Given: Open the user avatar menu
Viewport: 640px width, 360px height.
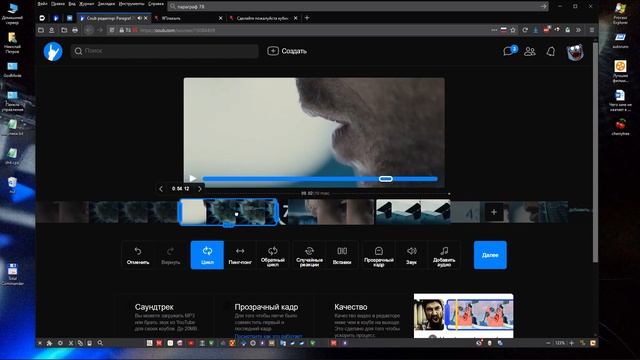Looking at the screenshot, I should 575,52.
